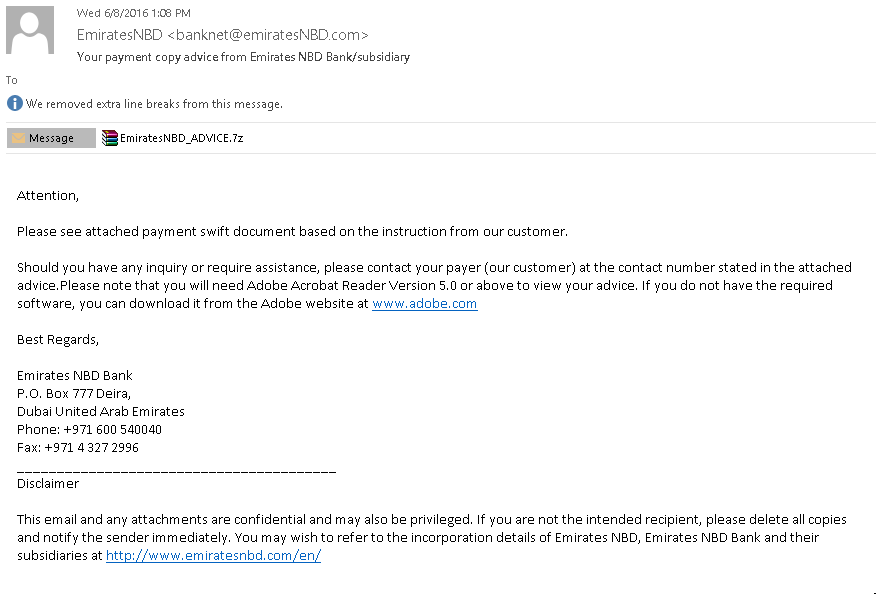The height and width of the screenshot is (601, 876).
Task: Open the www.adobe.com link
Action: point(425,304)
